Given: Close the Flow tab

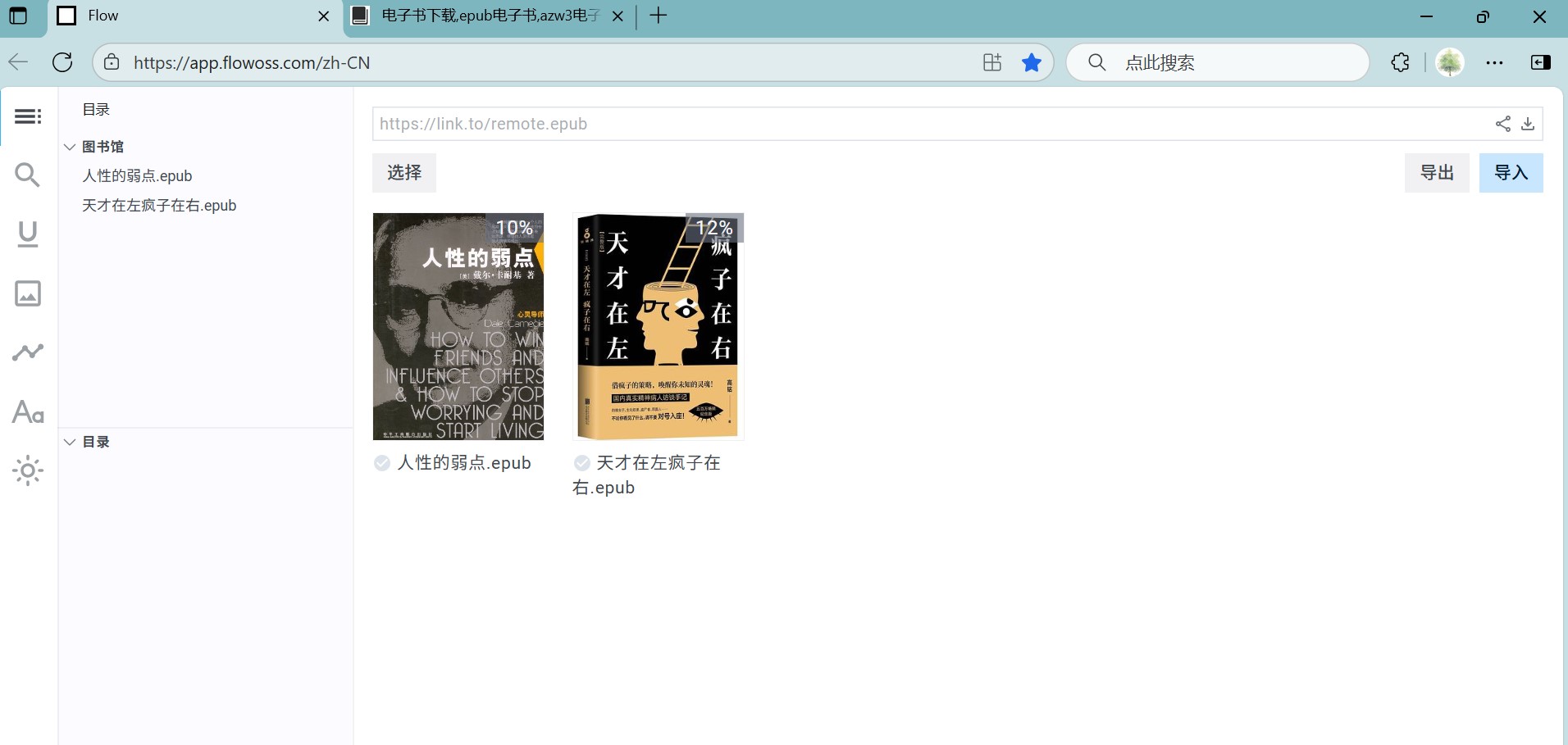Looking at the screenshot, I should 324,16.
